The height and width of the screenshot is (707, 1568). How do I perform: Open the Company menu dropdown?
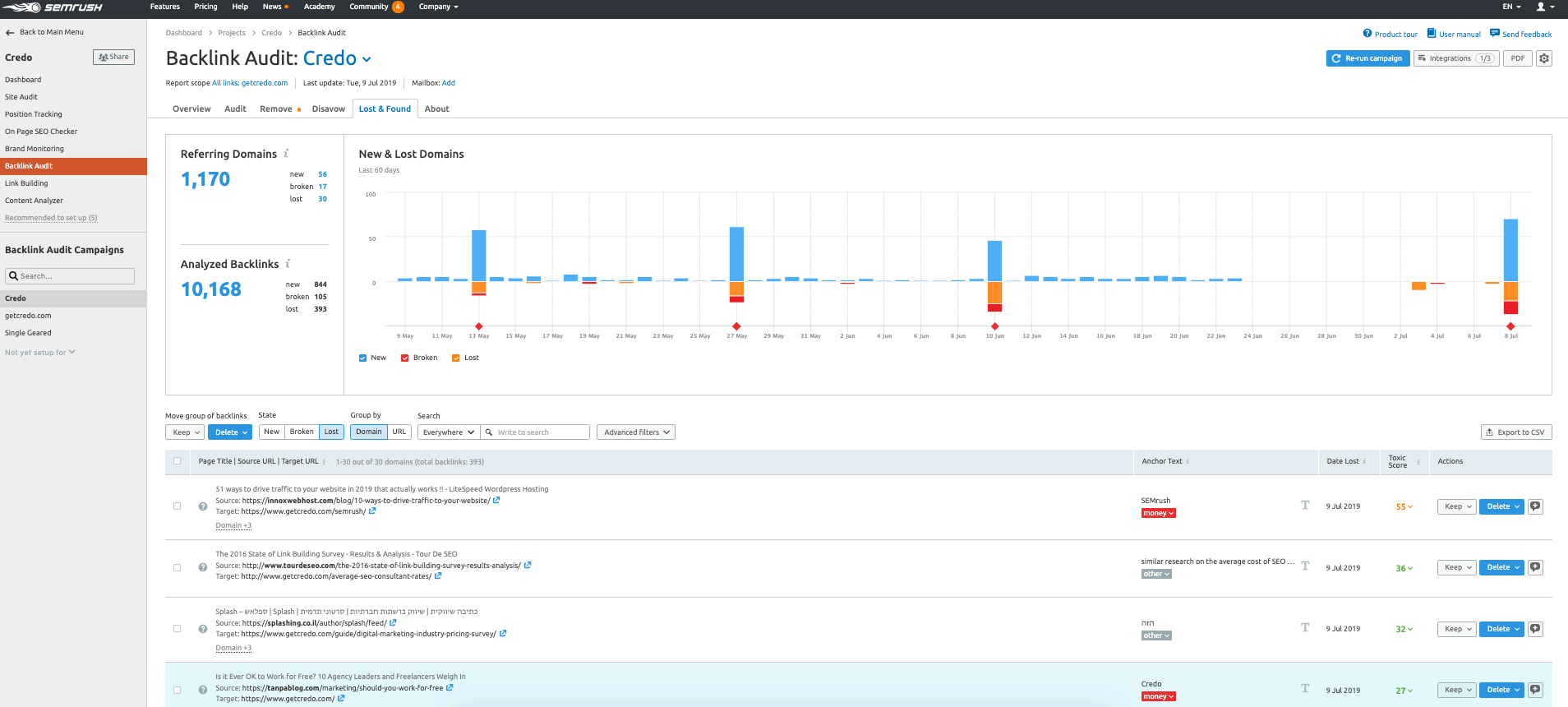click(x=438, y=7)
